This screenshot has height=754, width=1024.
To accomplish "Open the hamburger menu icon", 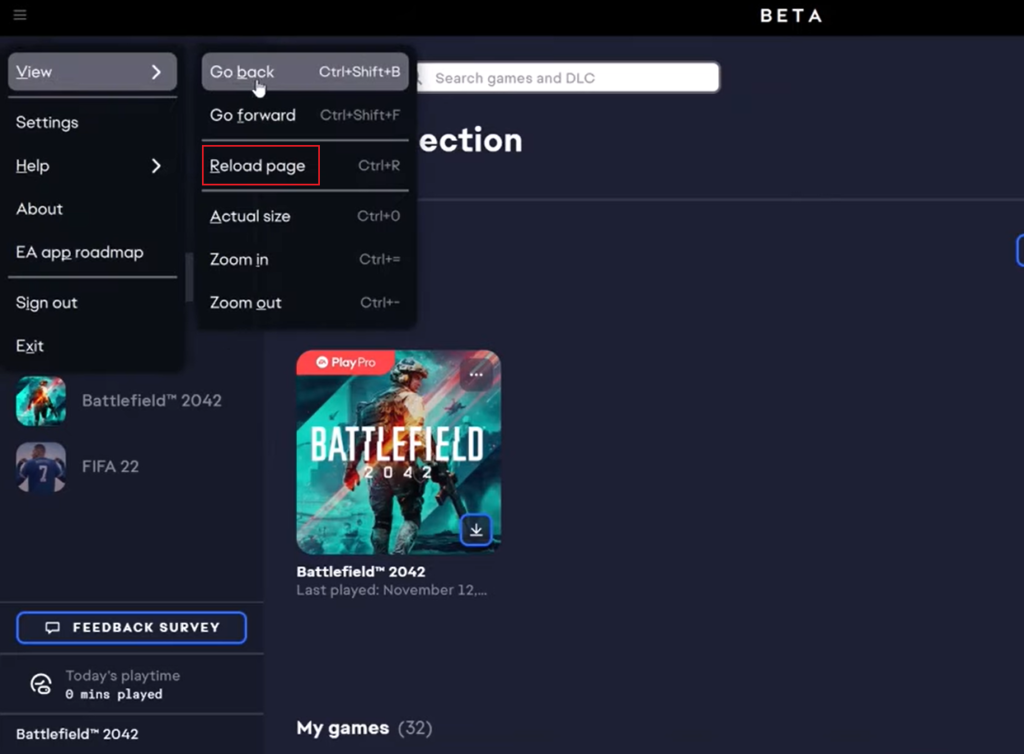I will [20, 14].
